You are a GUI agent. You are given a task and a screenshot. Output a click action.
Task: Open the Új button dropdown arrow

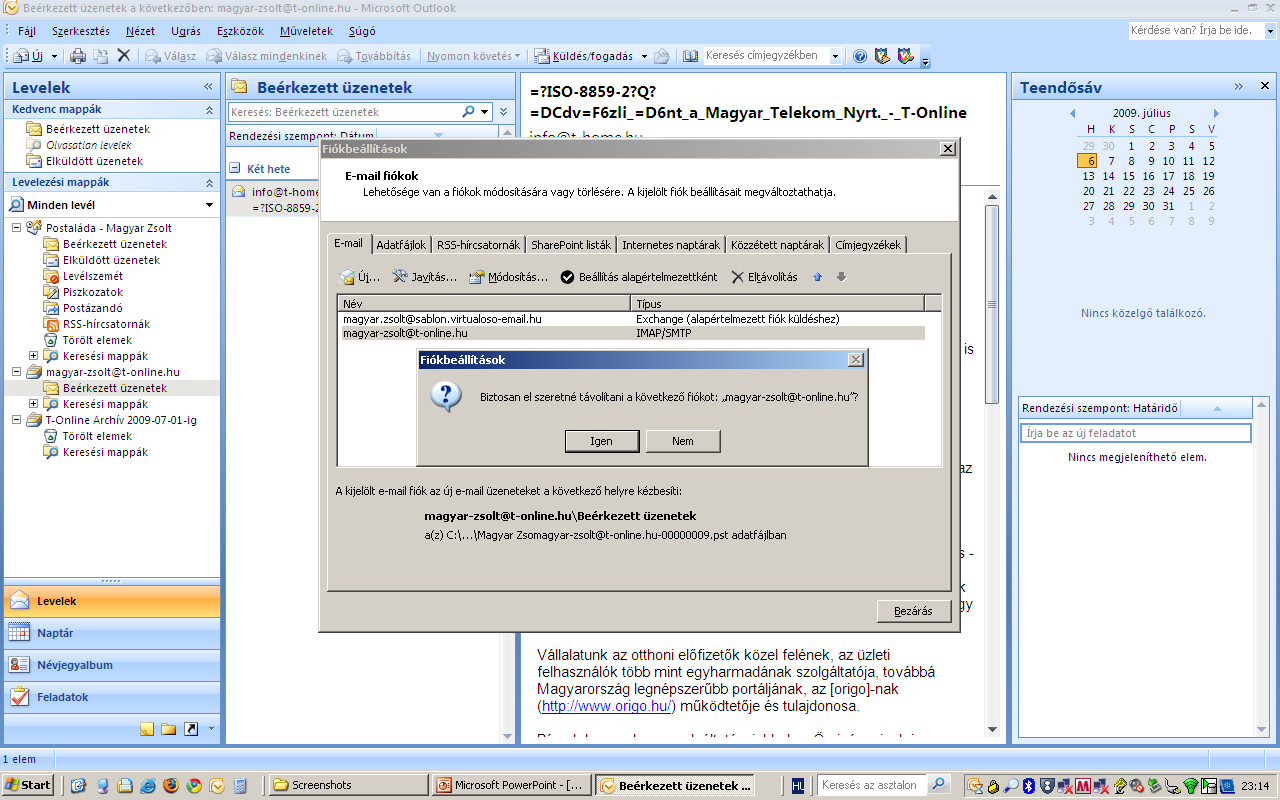point(55,56)
